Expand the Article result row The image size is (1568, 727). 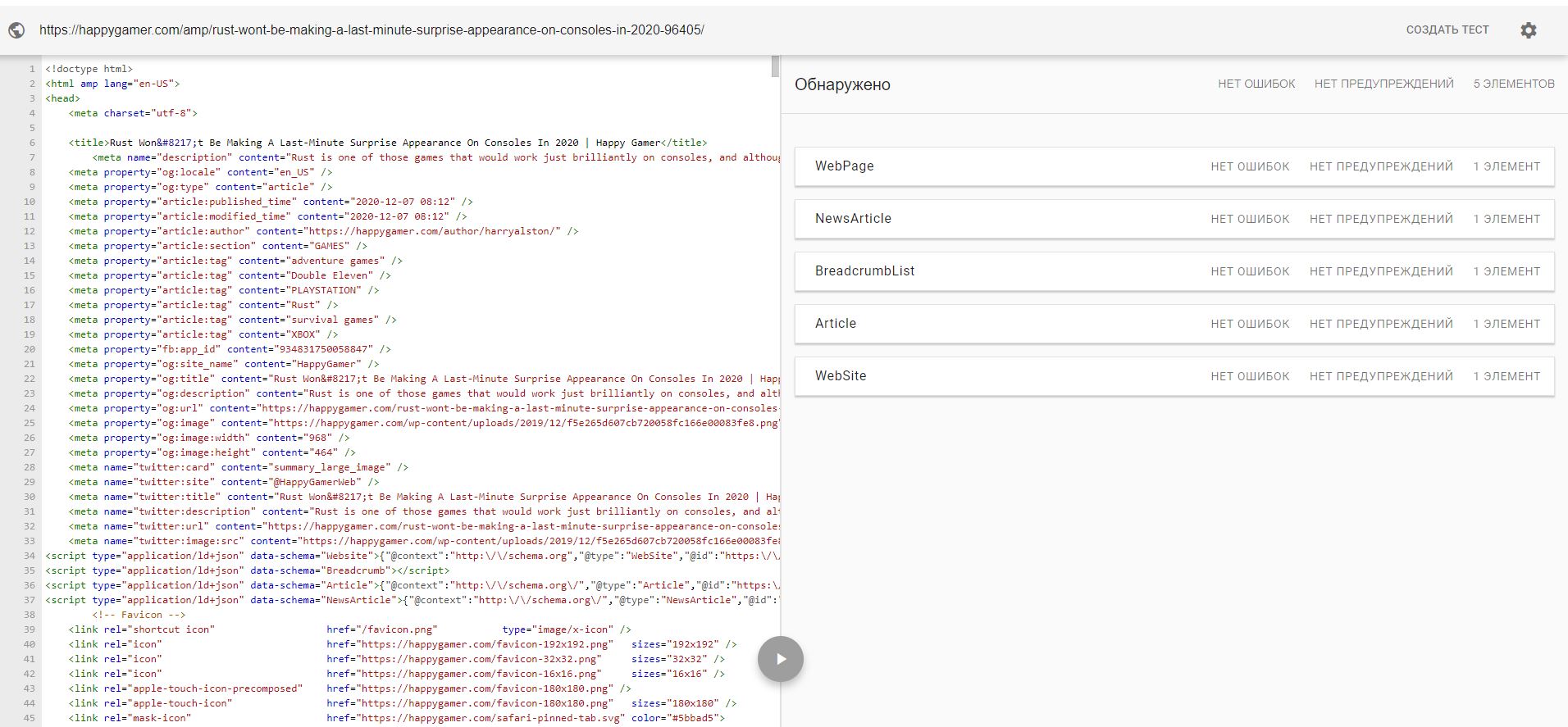click(1174, 324)
